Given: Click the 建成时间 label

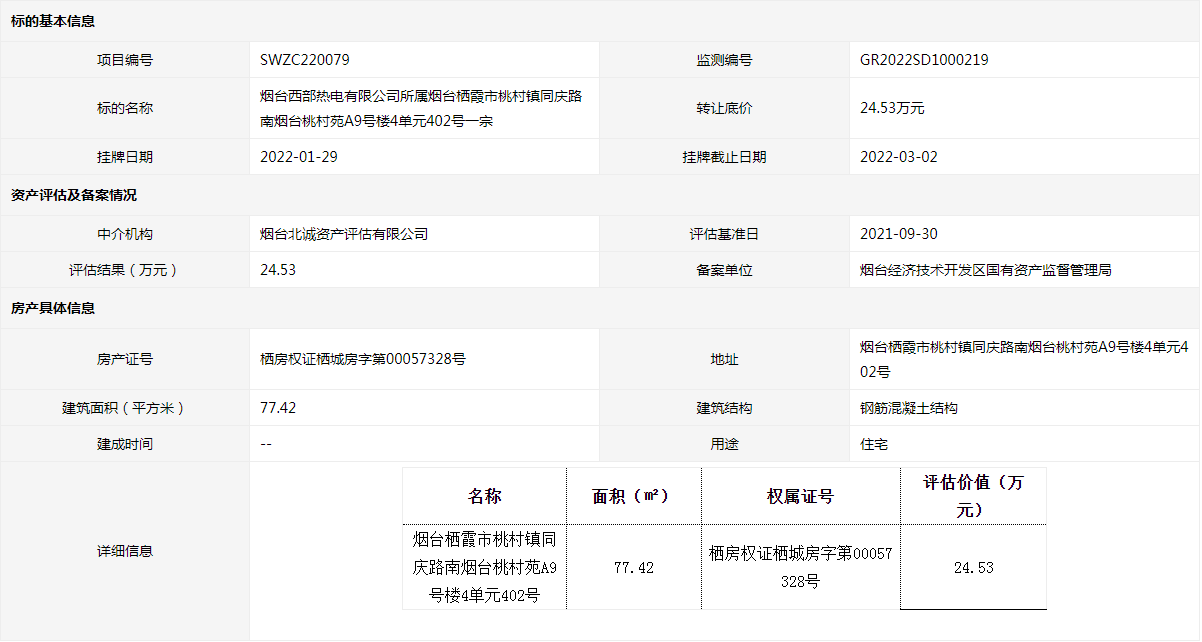Looking at the screenshot, I should coord(125,444).
